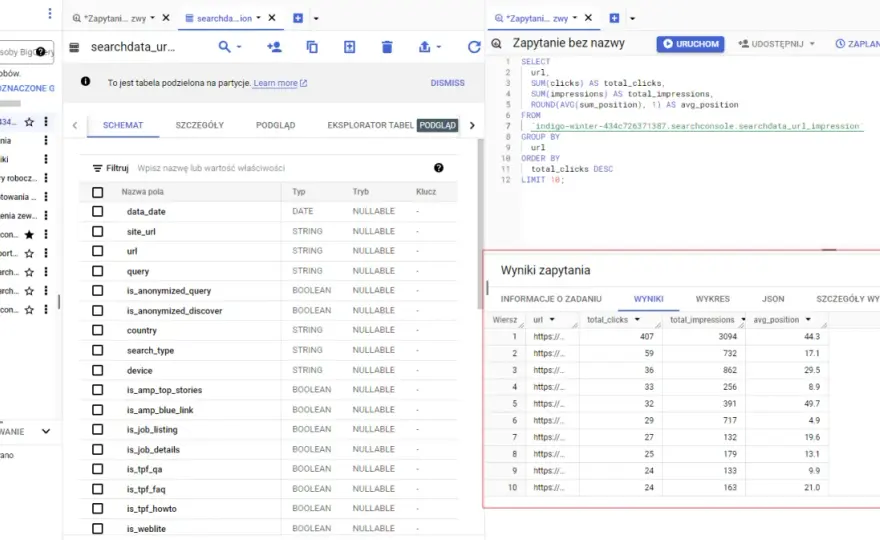The width and height of the screenshot is (880, 540).
Task: Run query with URUCHOM button
Action: point(691,44)
